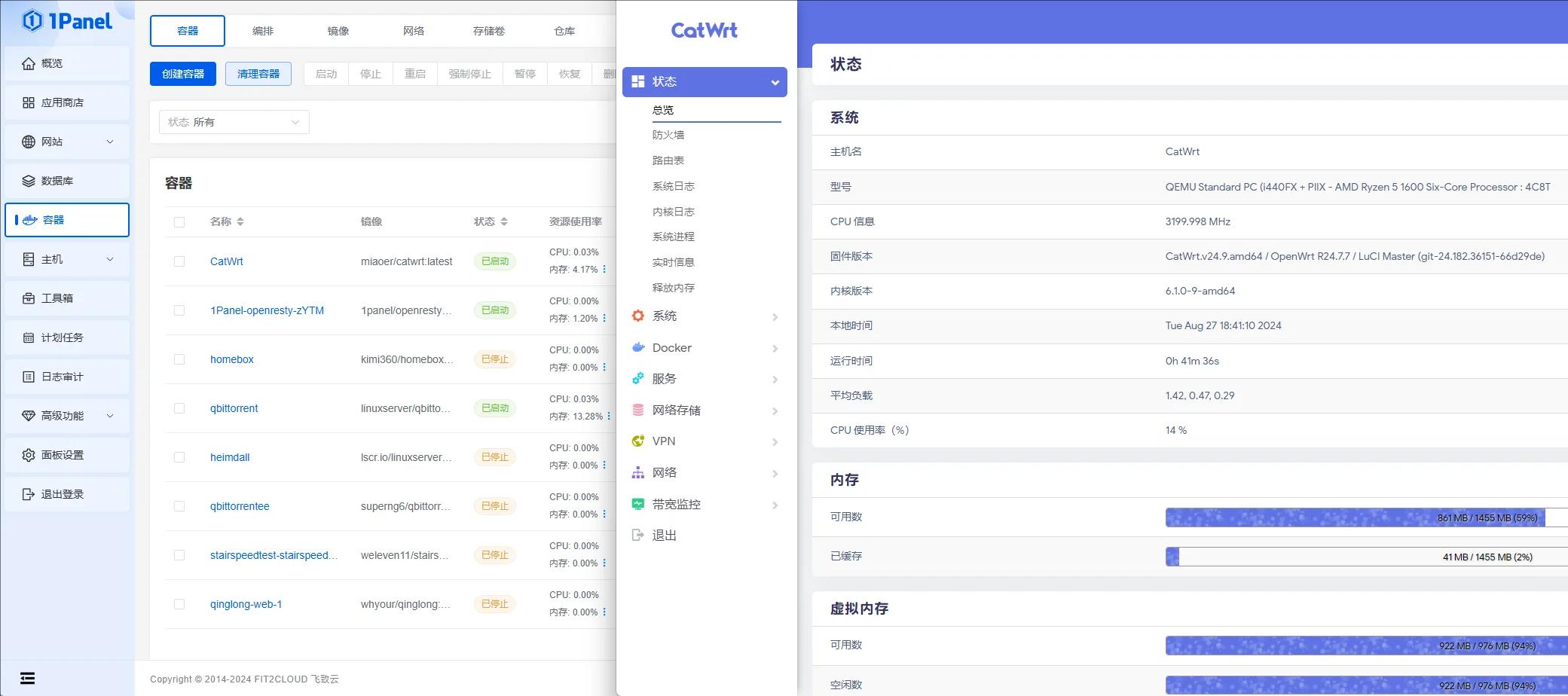This screenshot has width=1568, height=696.
Task: Click the CatWrt 带宽监控 monitor icon
Action: (638, 504)
